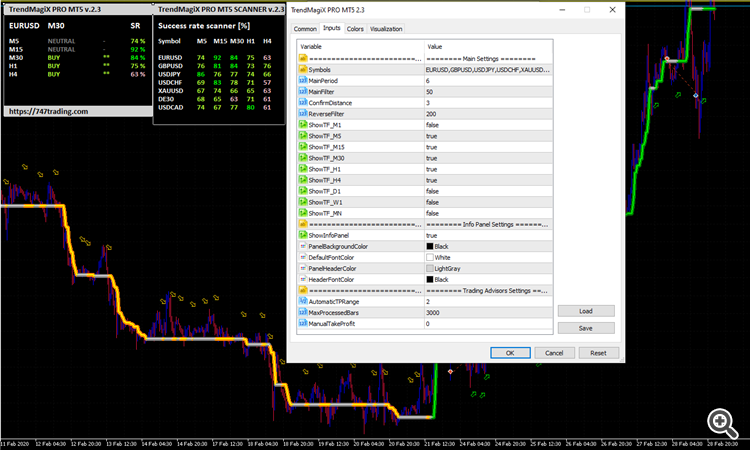750x450 pixels.
Task: Click the Symbols row string-type icon
Action: pos(303,69)
